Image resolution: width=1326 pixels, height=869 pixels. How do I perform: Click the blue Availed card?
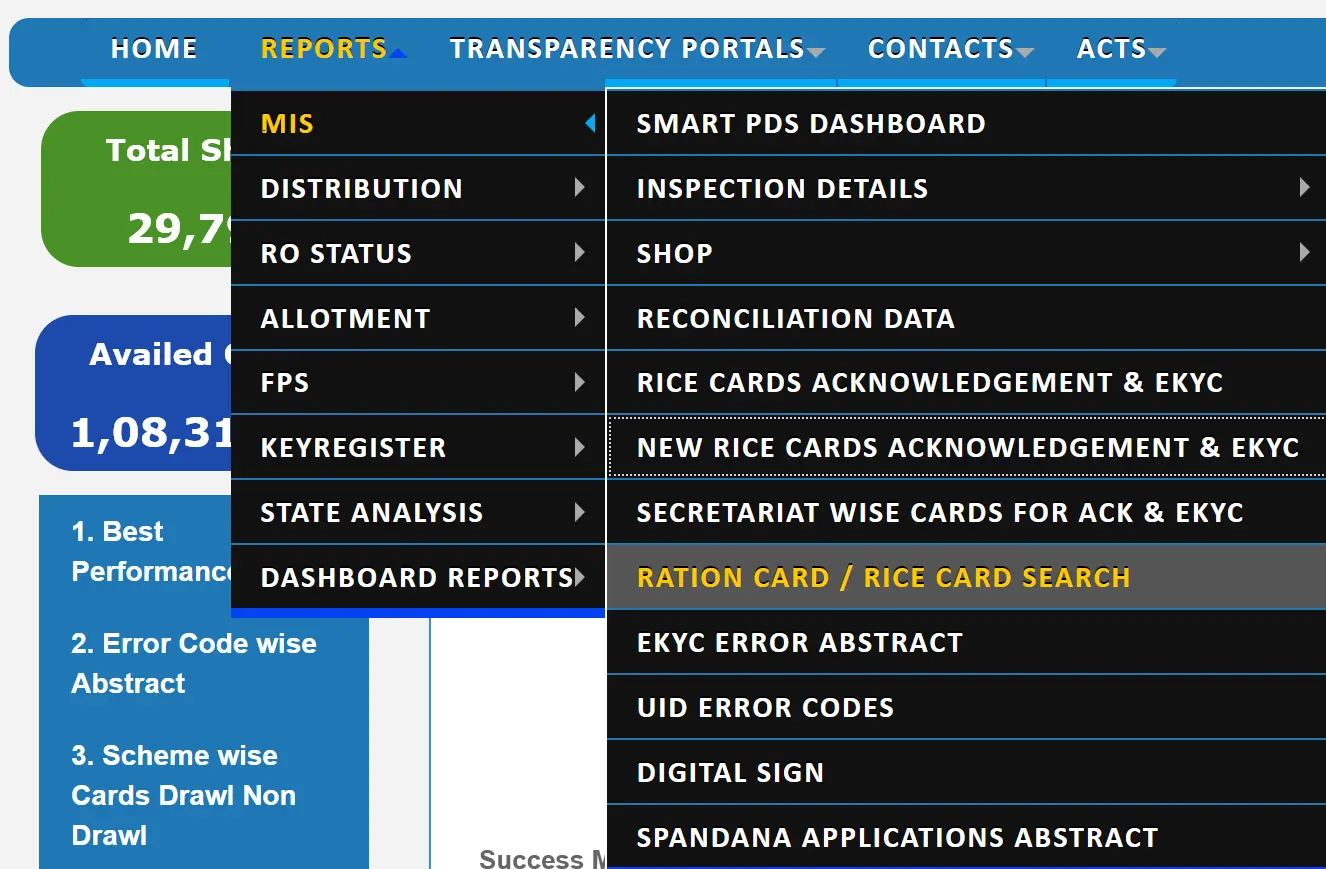(x=133, y=393)
